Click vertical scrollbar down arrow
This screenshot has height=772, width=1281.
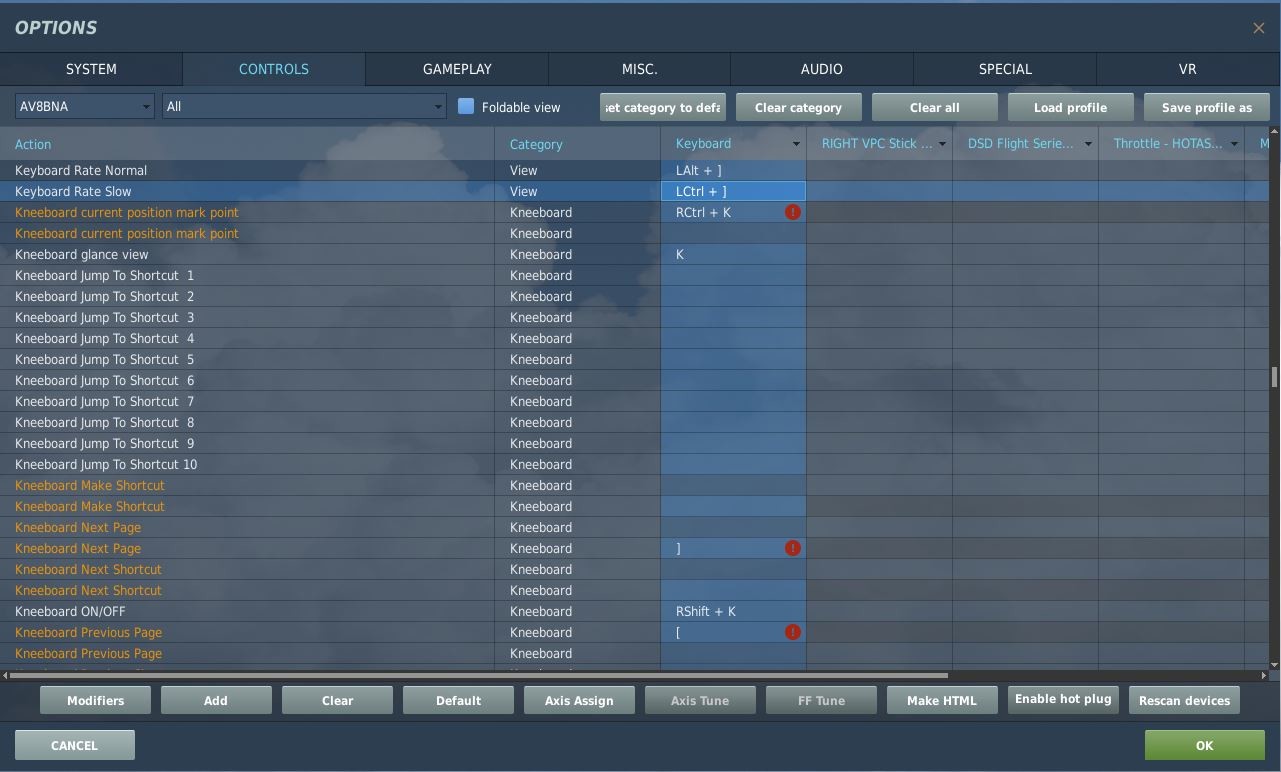(1274, 665)
